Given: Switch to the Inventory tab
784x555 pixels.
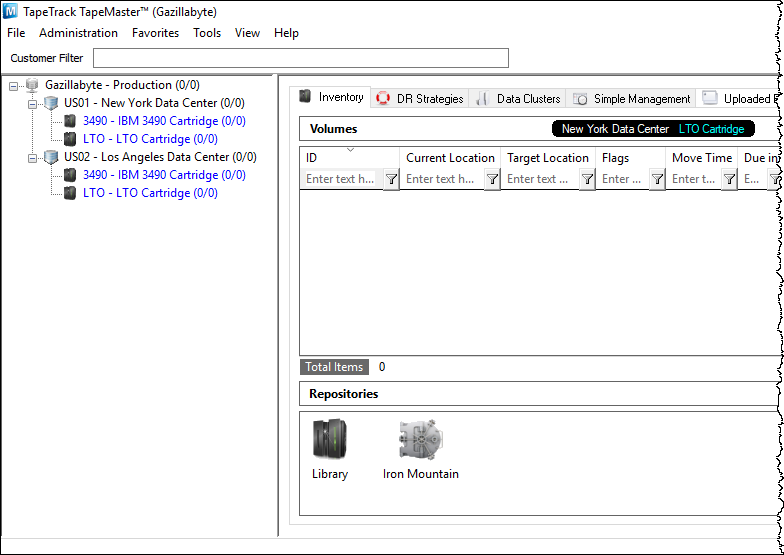Looking at the screenshot, I should pyautogui.click(x=331, y=97).
